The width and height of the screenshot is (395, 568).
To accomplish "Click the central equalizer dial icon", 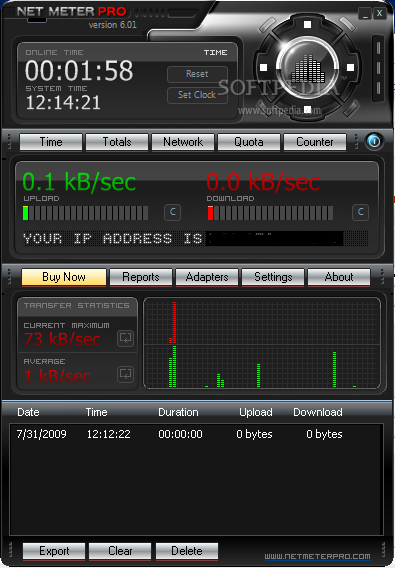I will click(308, 67).
